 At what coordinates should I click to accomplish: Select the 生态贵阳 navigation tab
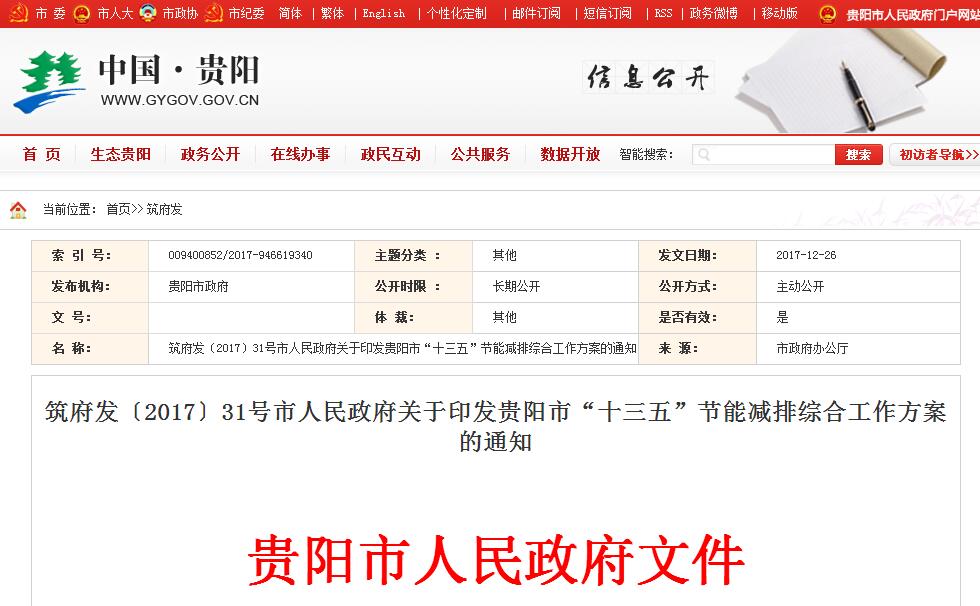click(x=120, y=154)
